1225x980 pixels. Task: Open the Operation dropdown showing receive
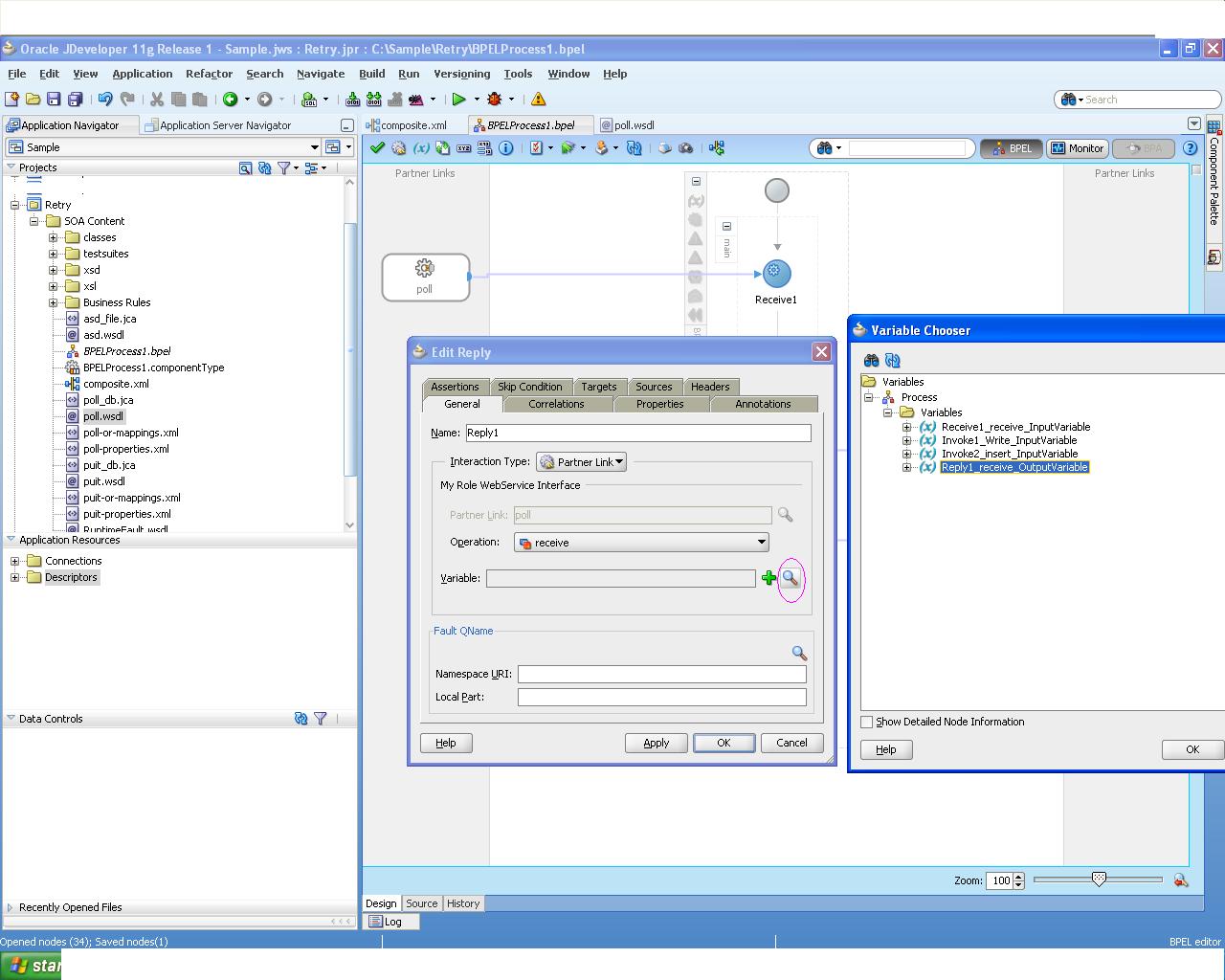762,542
